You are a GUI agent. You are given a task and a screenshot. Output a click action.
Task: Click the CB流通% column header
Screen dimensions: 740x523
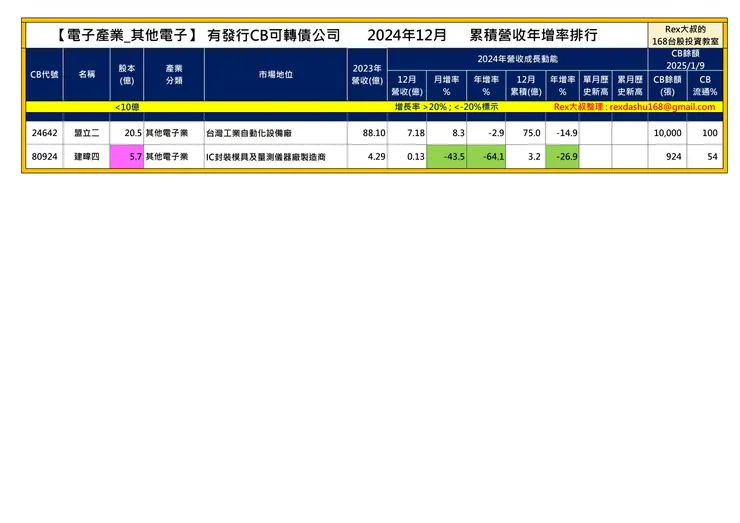pos(705,85)
